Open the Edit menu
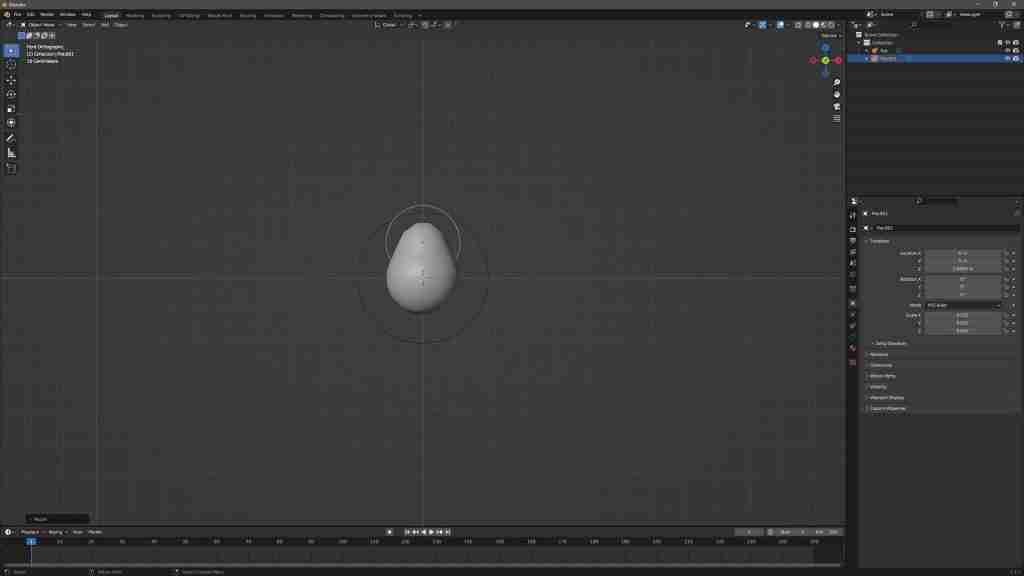The image size is (1024, 576). [30, 14]
